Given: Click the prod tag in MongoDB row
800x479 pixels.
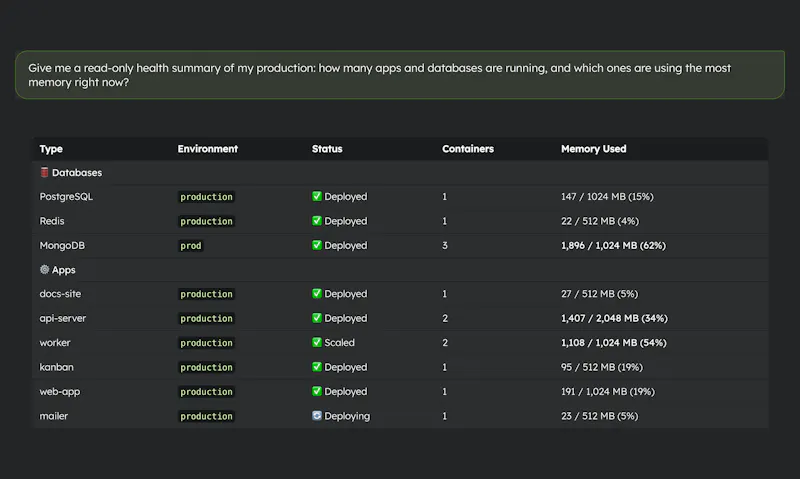Looking at the screenshot, I should click(191, 246).
